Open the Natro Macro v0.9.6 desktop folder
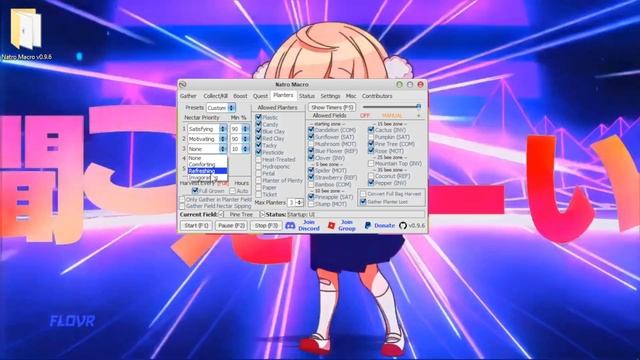 point(26,35)
